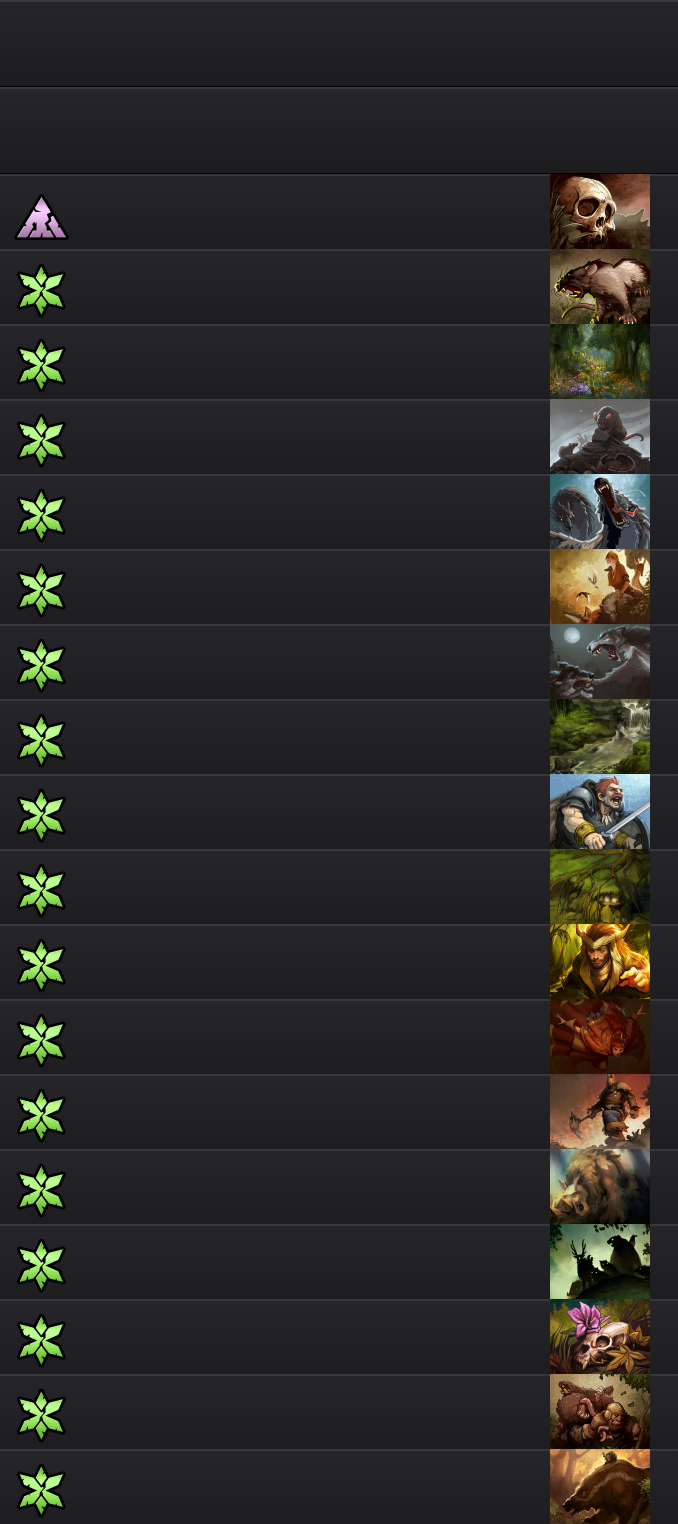This screenshot has height=1524, width=678.
Task: Click green leaf icon in the bottom bear row
Action: (41, 1490)
